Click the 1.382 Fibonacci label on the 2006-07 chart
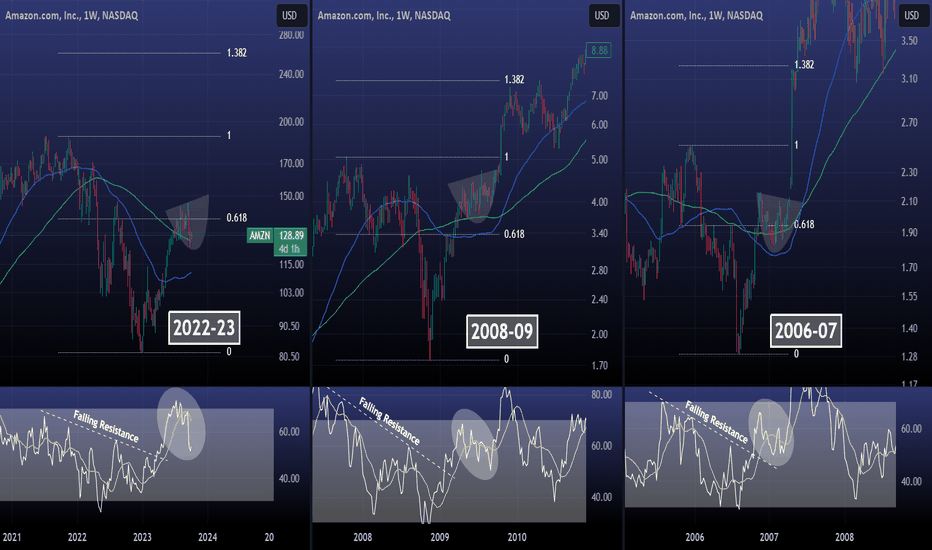Viewport: 932px width, 550px height. coord(804,65)
